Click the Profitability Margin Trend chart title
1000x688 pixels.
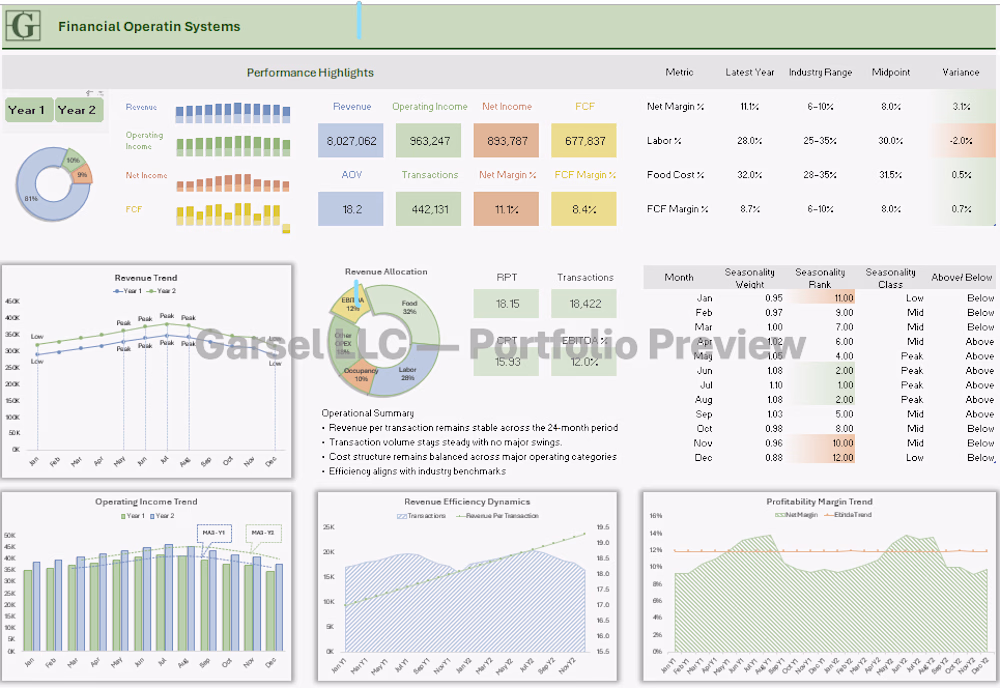pos(820,502)
